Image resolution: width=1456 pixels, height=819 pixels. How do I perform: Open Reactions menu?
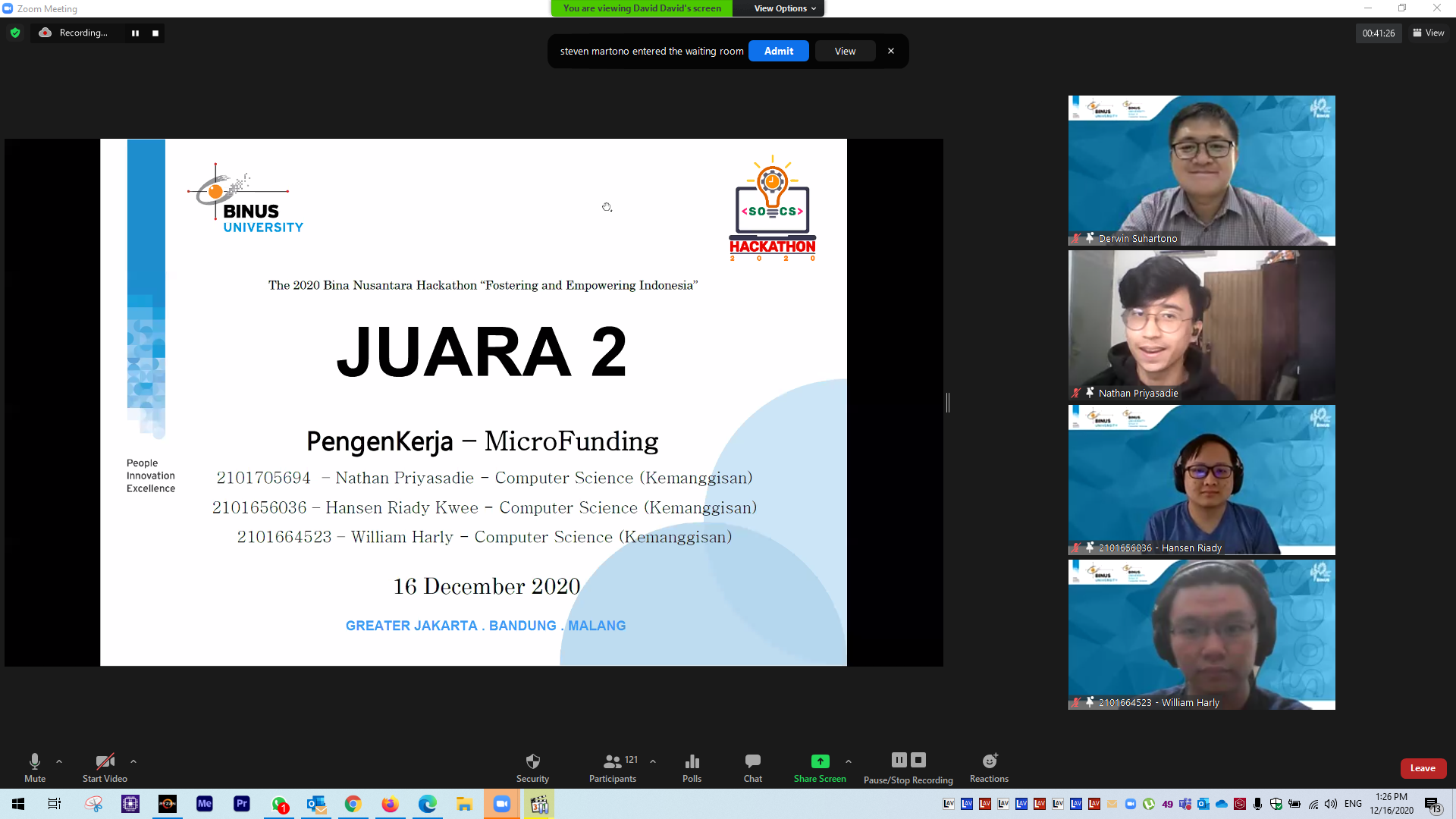coord(989,767)
